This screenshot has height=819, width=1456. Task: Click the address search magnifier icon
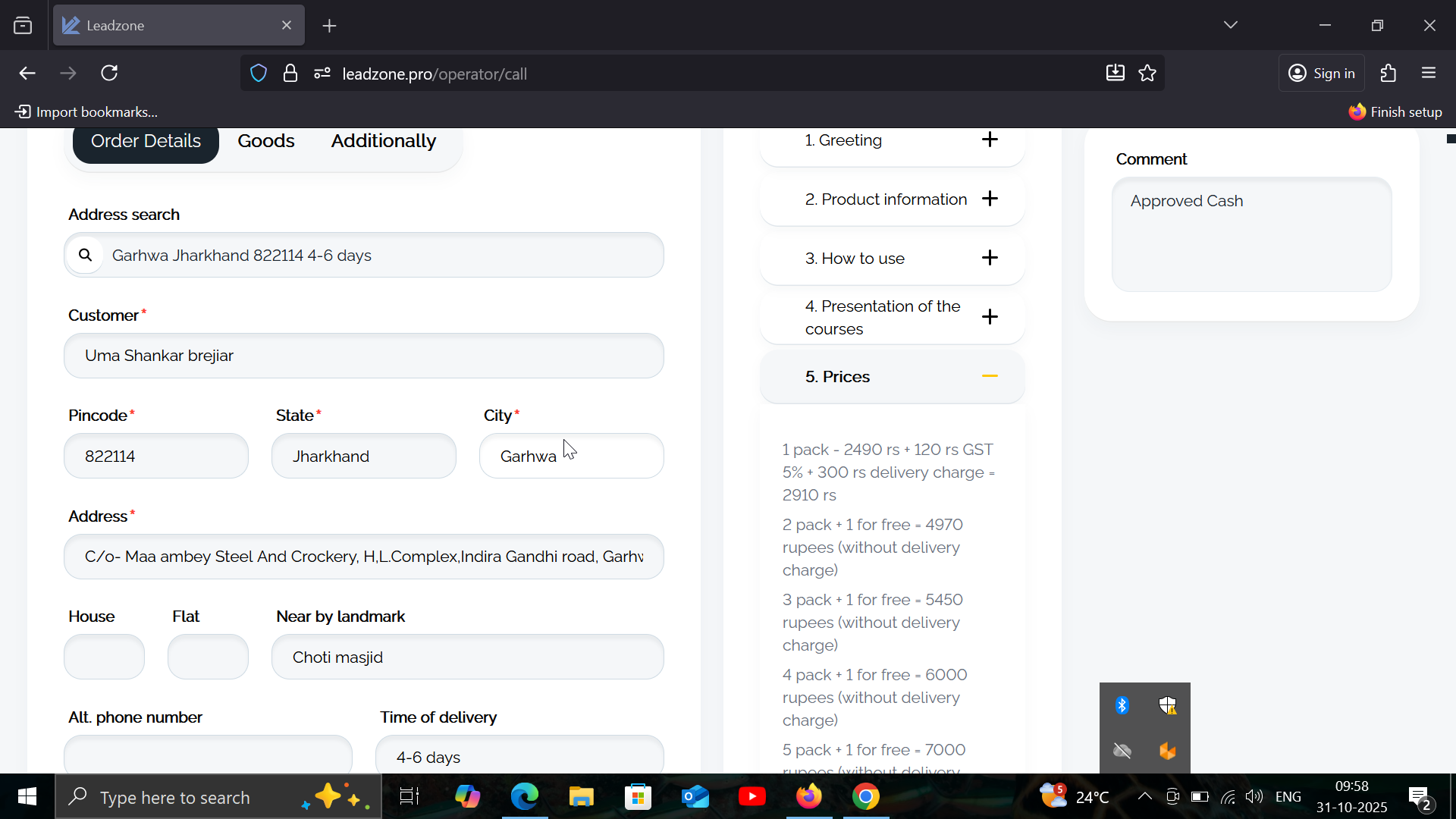(86, 255)
